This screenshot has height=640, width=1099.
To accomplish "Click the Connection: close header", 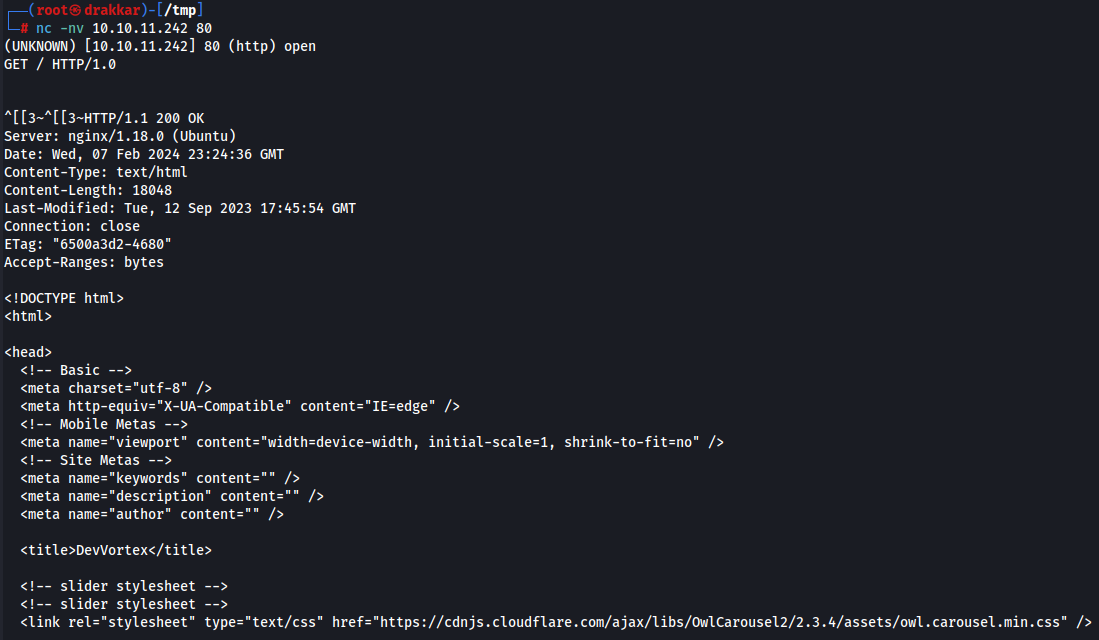I will click(71, 226).
